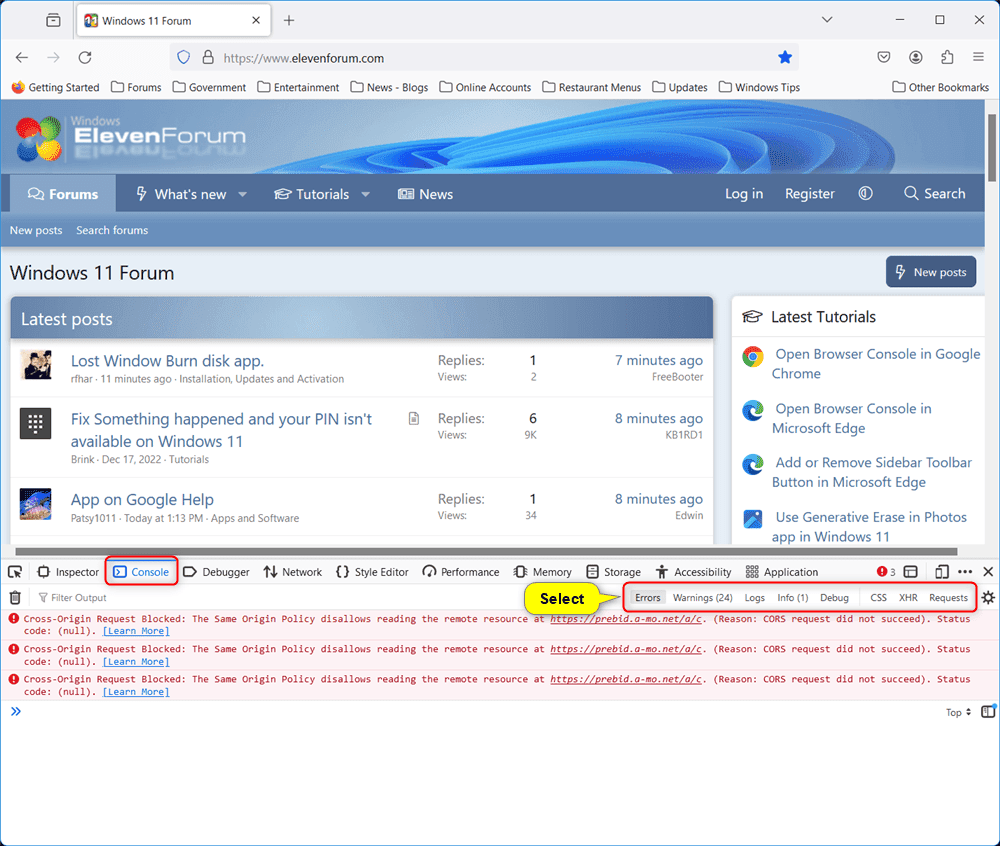Open the Other Bookmarks folder
Screen dimensions: 1000x846
[x=940, y=87]
